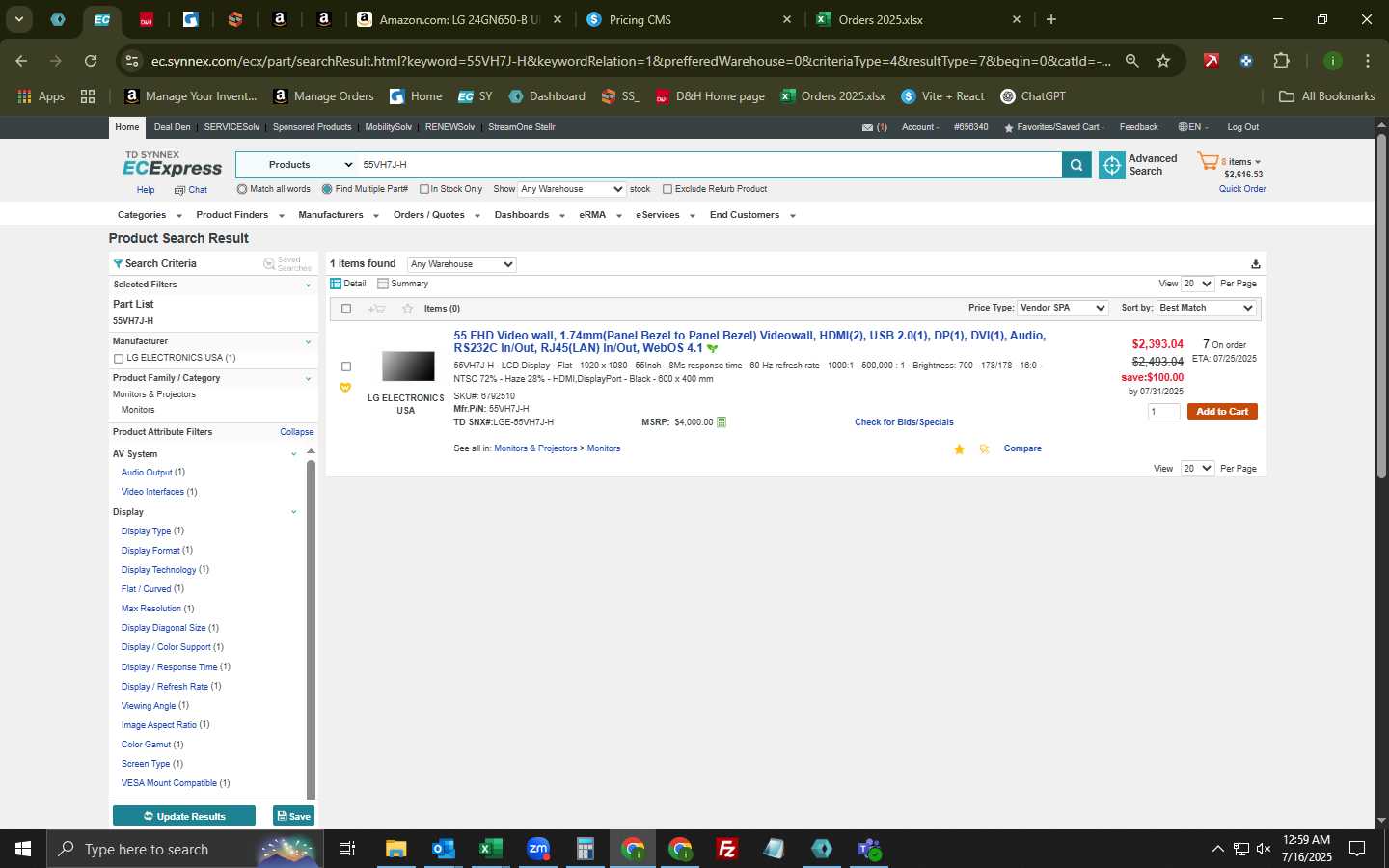
Task: Open Manufacturers menu
Action: coord(339,215)
